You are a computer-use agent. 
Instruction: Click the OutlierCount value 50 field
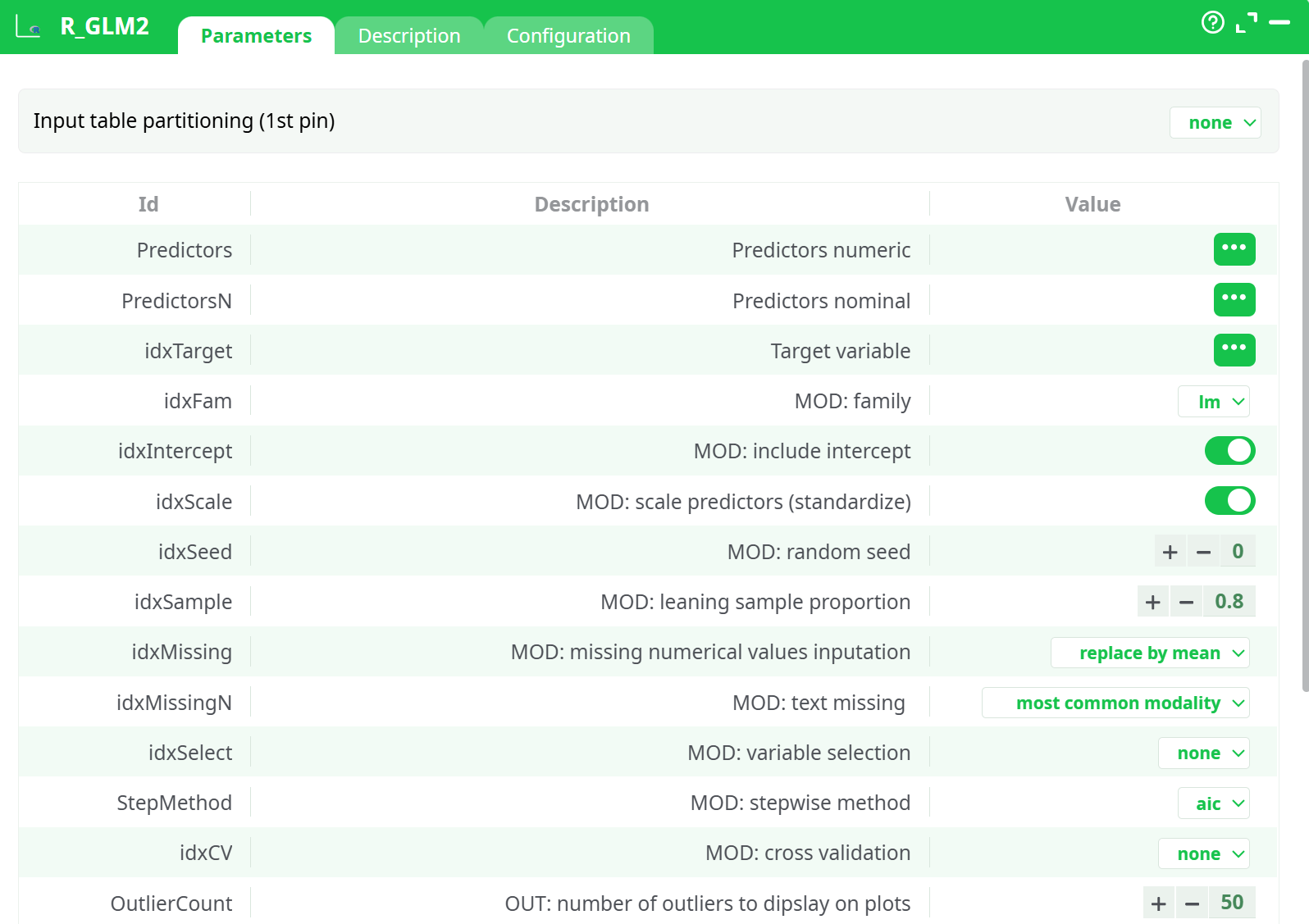tap(1232, 903)
